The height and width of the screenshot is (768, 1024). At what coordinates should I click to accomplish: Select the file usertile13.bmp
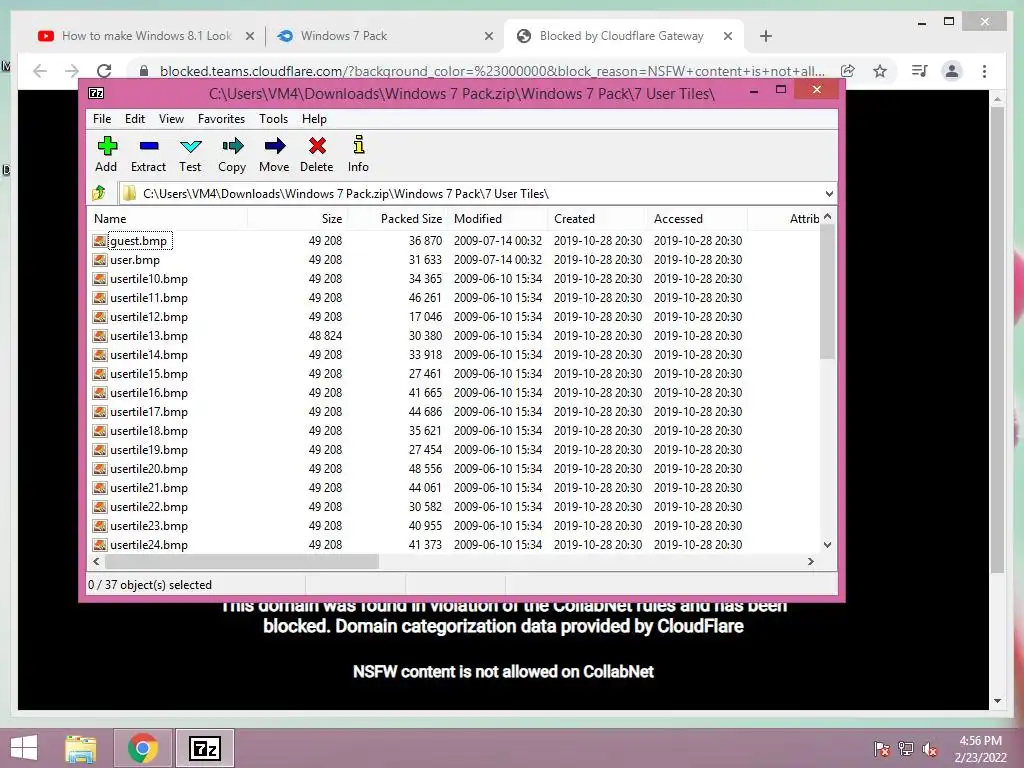[149, 336]
